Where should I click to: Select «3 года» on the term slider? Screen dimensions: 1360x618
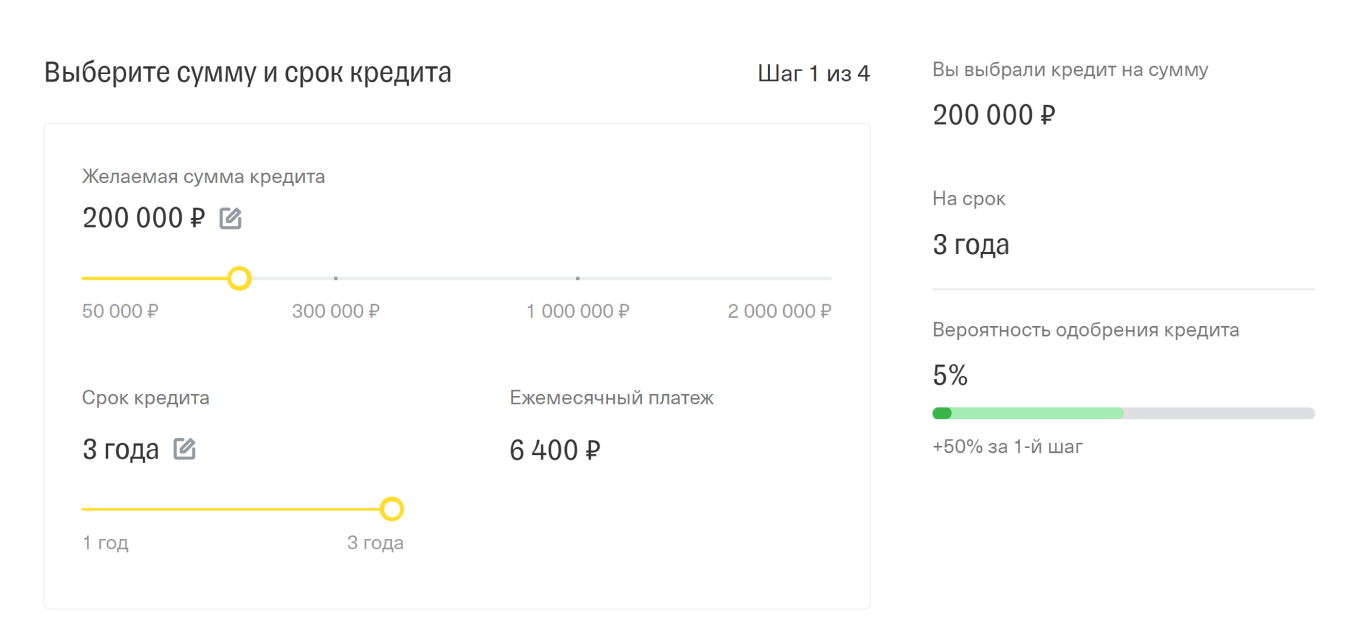click(375, 543)
